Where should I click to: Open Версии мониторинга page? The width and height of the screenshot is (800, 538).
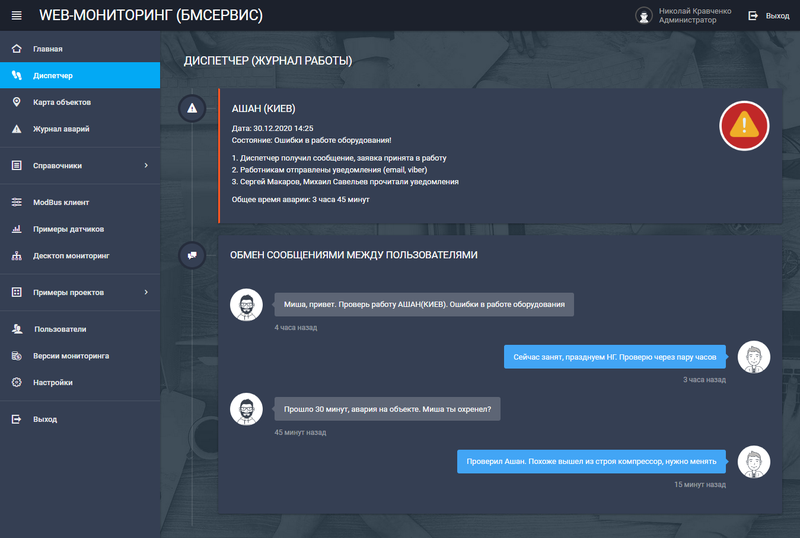coord(80,355)
